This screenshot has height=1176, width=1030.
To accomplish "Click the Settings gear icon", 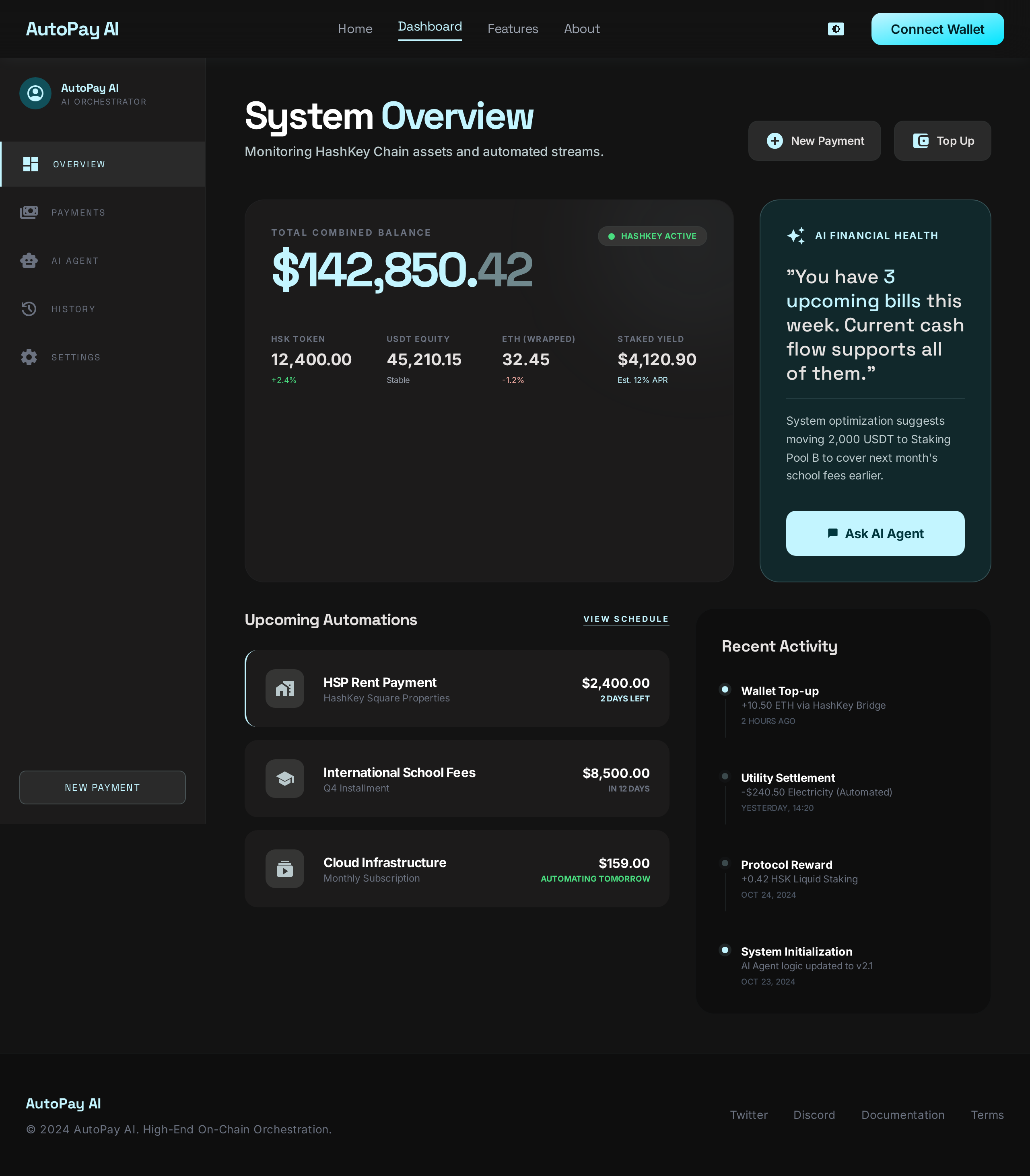I will tap(29, 357).
